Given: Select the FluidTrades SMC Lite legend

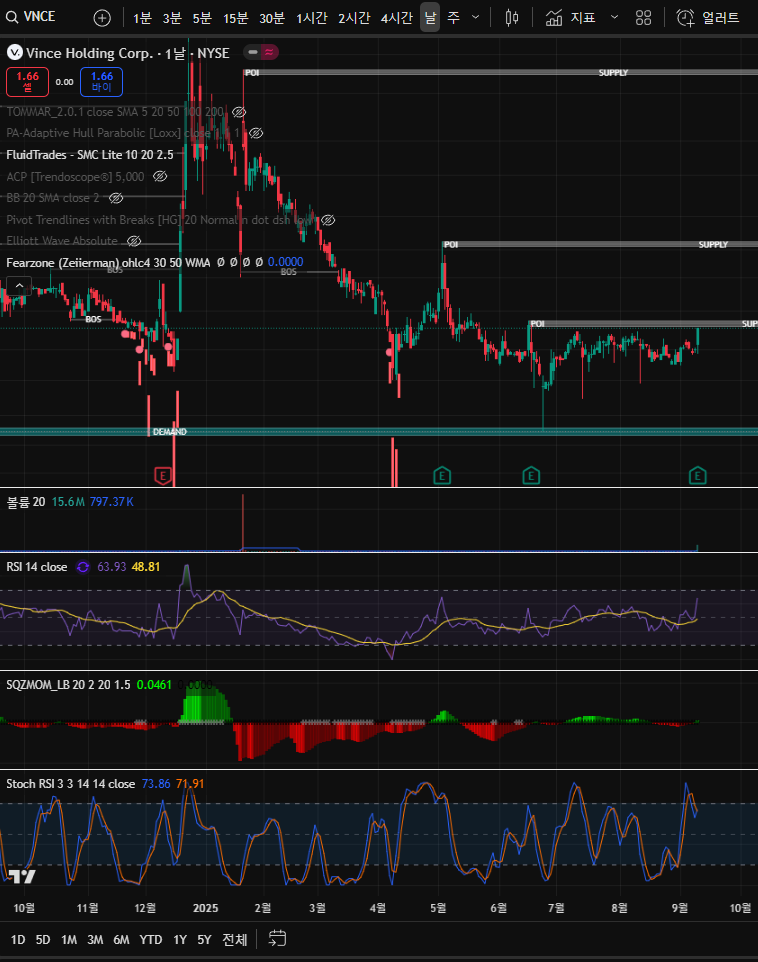Looking at the screenshot, I should point(90,155).
